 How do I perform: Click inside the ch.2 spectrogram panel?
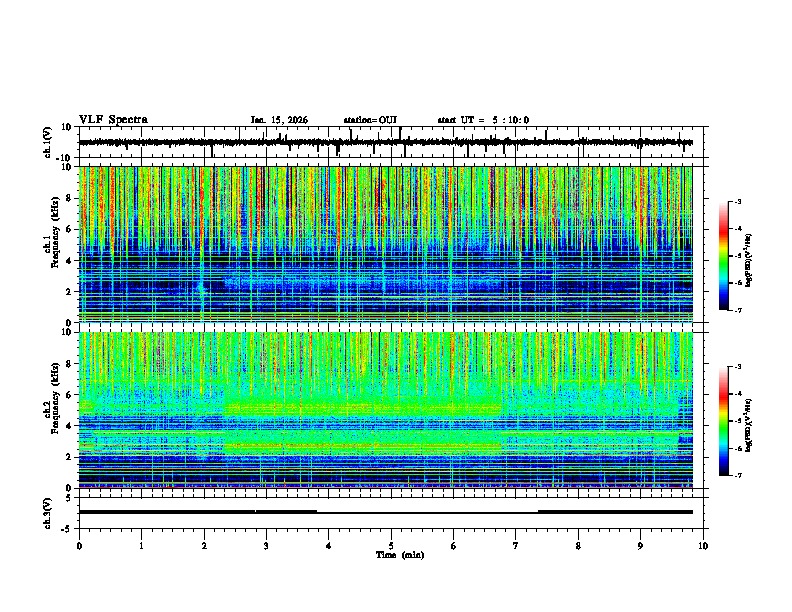(385, 410)
